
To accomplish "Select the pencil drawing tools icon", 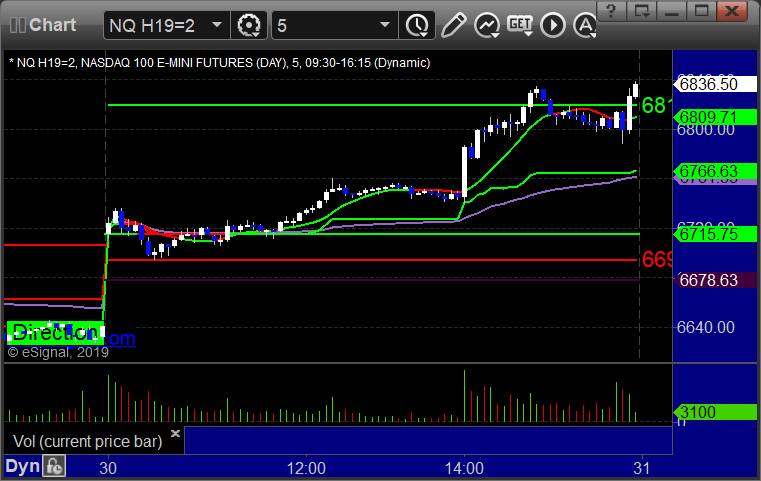I will pyautogui.click(x=454, y=25).
